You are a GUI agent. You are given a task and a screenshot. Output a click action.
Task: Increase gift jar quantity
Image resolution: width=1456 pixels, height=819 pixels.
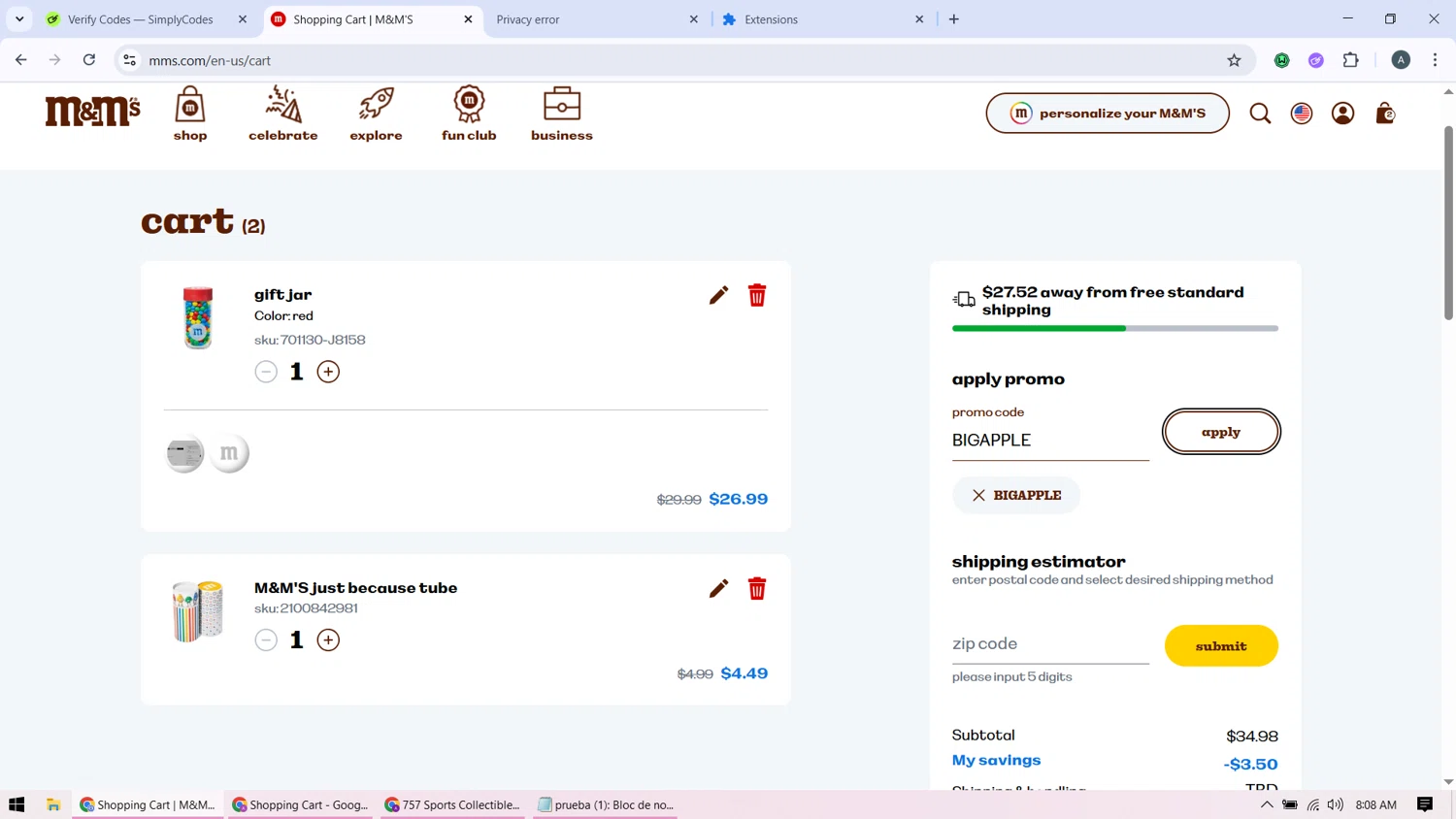[x=328, y=372]
